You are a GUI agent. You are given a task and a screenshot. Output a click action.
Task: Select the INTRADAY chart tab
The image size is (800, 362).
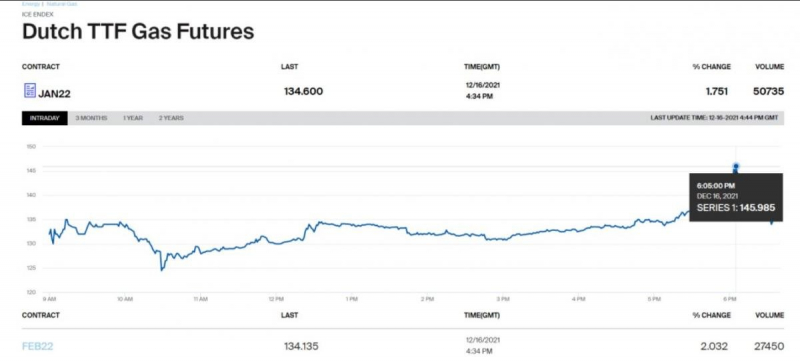coord(44,118)
